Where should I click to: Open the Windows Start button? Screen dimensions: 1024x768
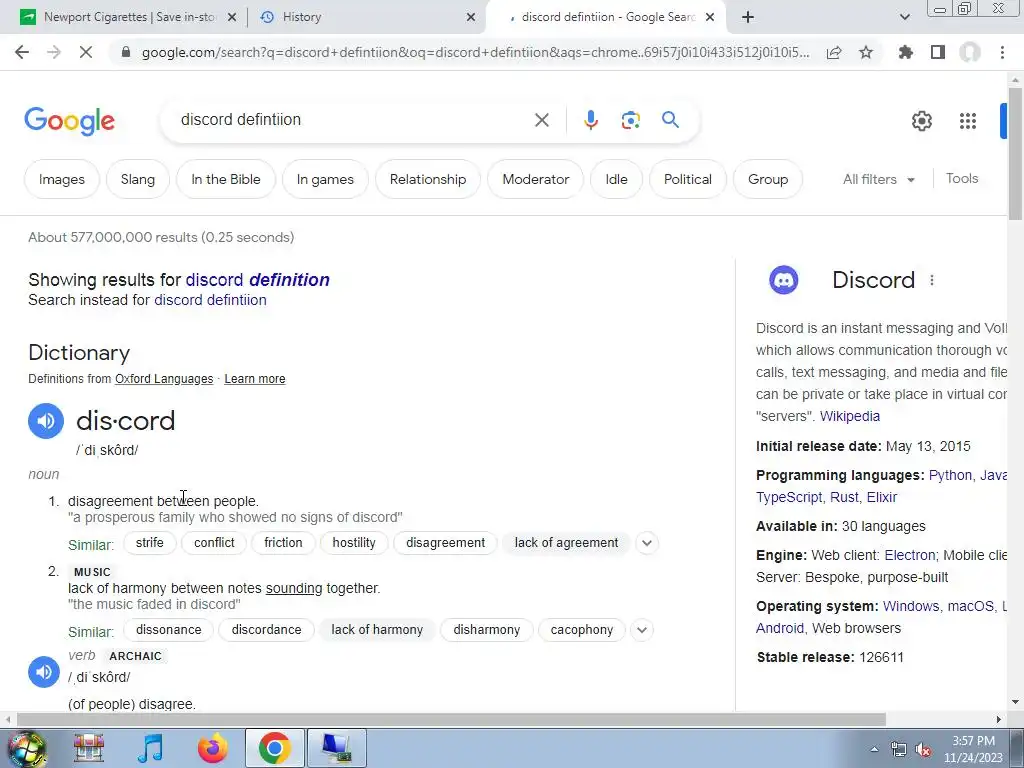pos(26,748)
